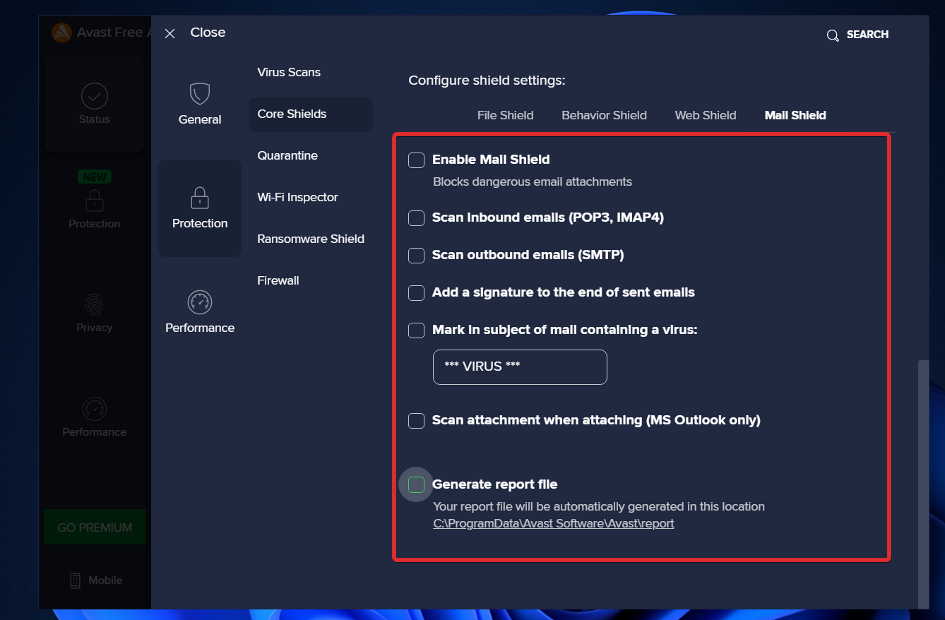
Task: Open Virus Scans settings section
Action: (289, 72)
